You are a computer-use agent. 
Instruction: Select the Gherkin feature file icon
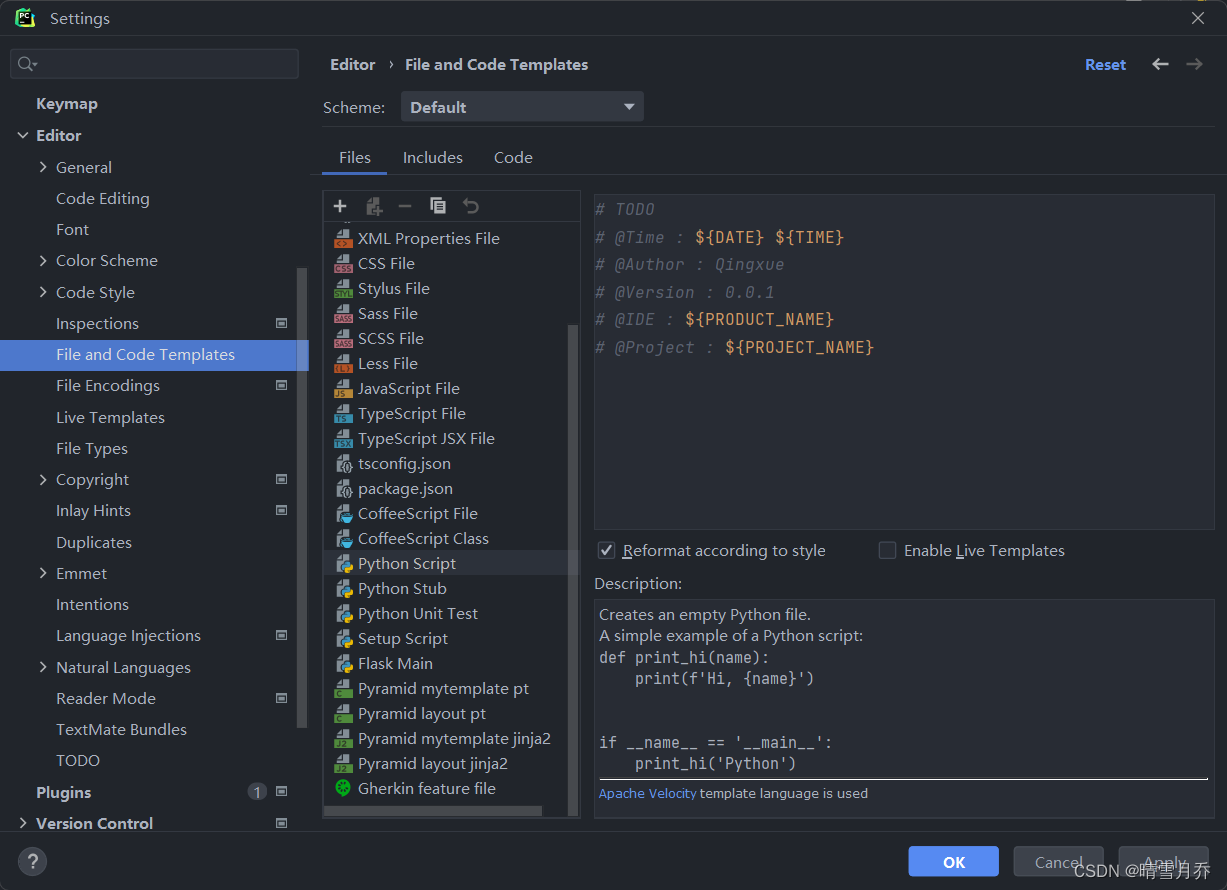343,788
